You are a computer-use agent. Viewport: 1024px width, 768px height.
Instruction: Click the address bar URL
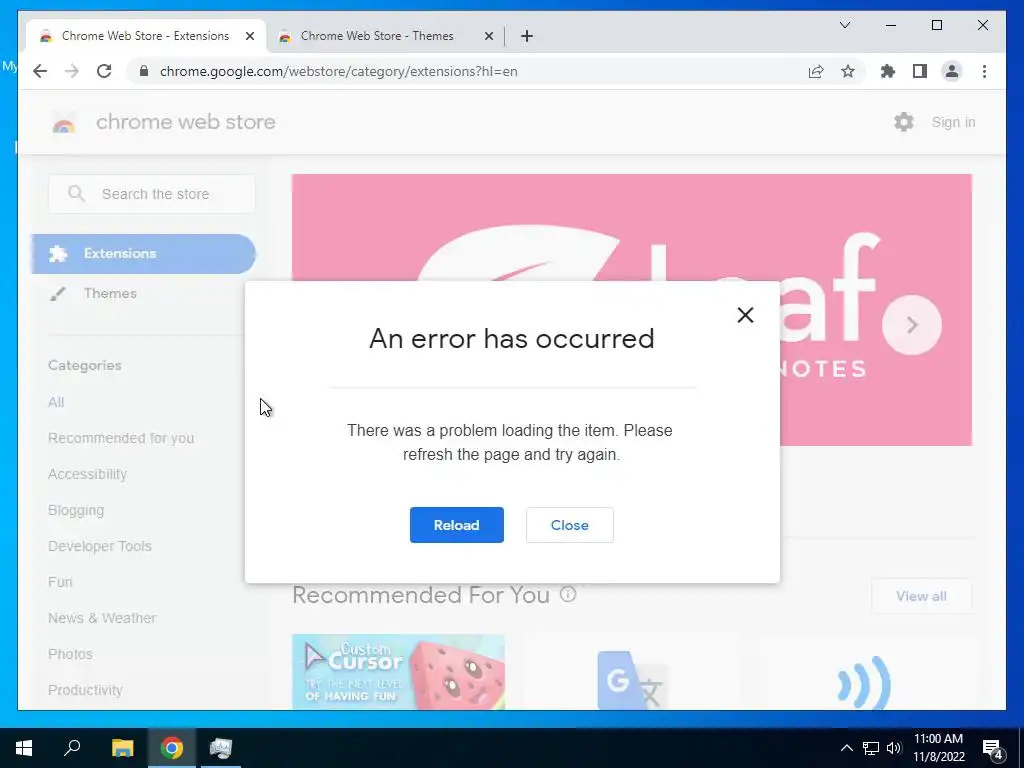coord(338,71)
